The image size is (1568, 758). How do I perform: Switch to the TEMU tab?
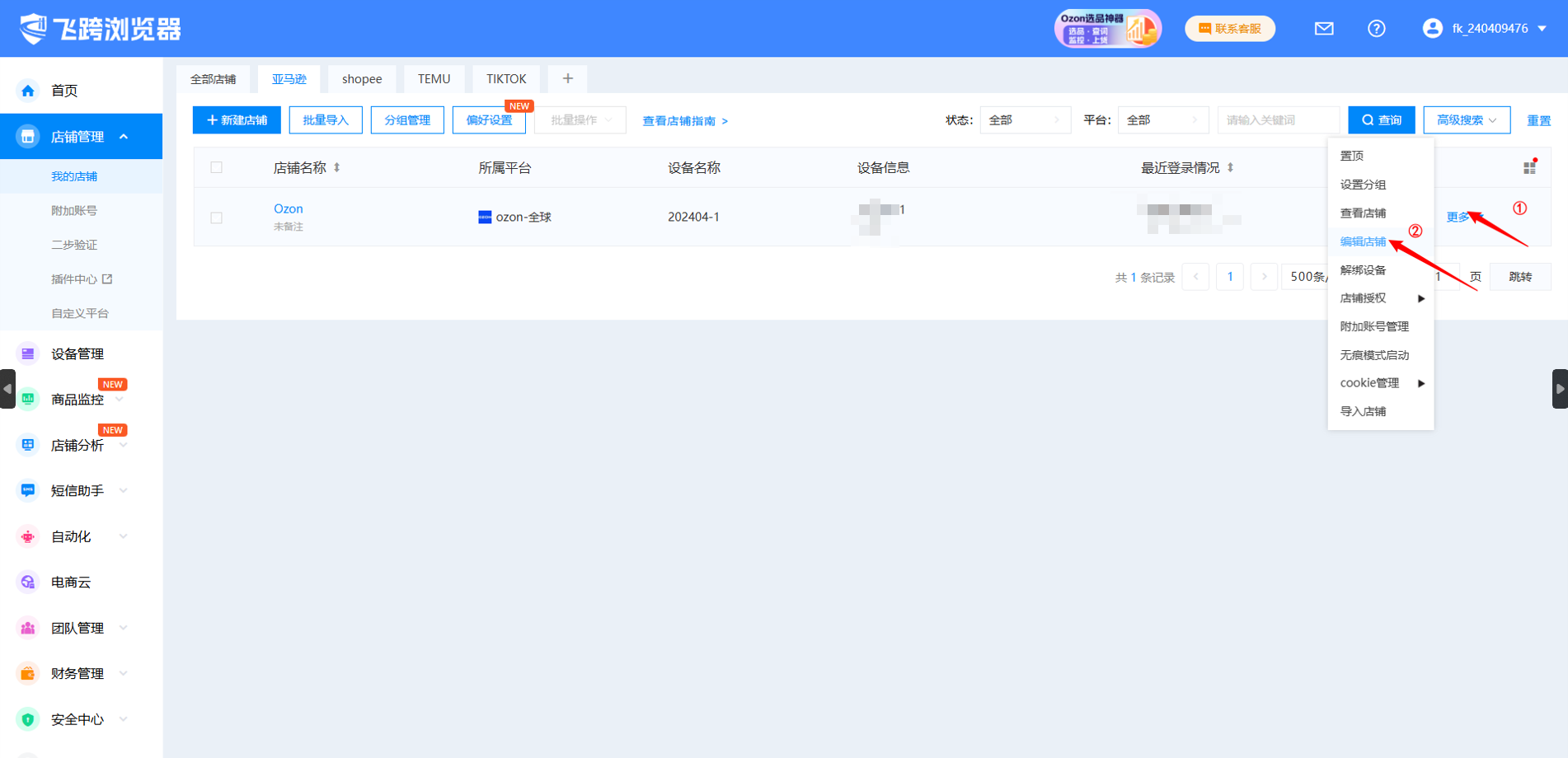(434, 79)
